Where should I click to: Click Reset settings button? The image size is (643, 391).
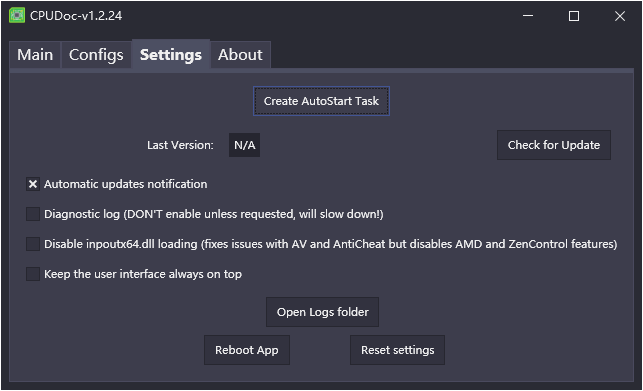tap(397, 350)
